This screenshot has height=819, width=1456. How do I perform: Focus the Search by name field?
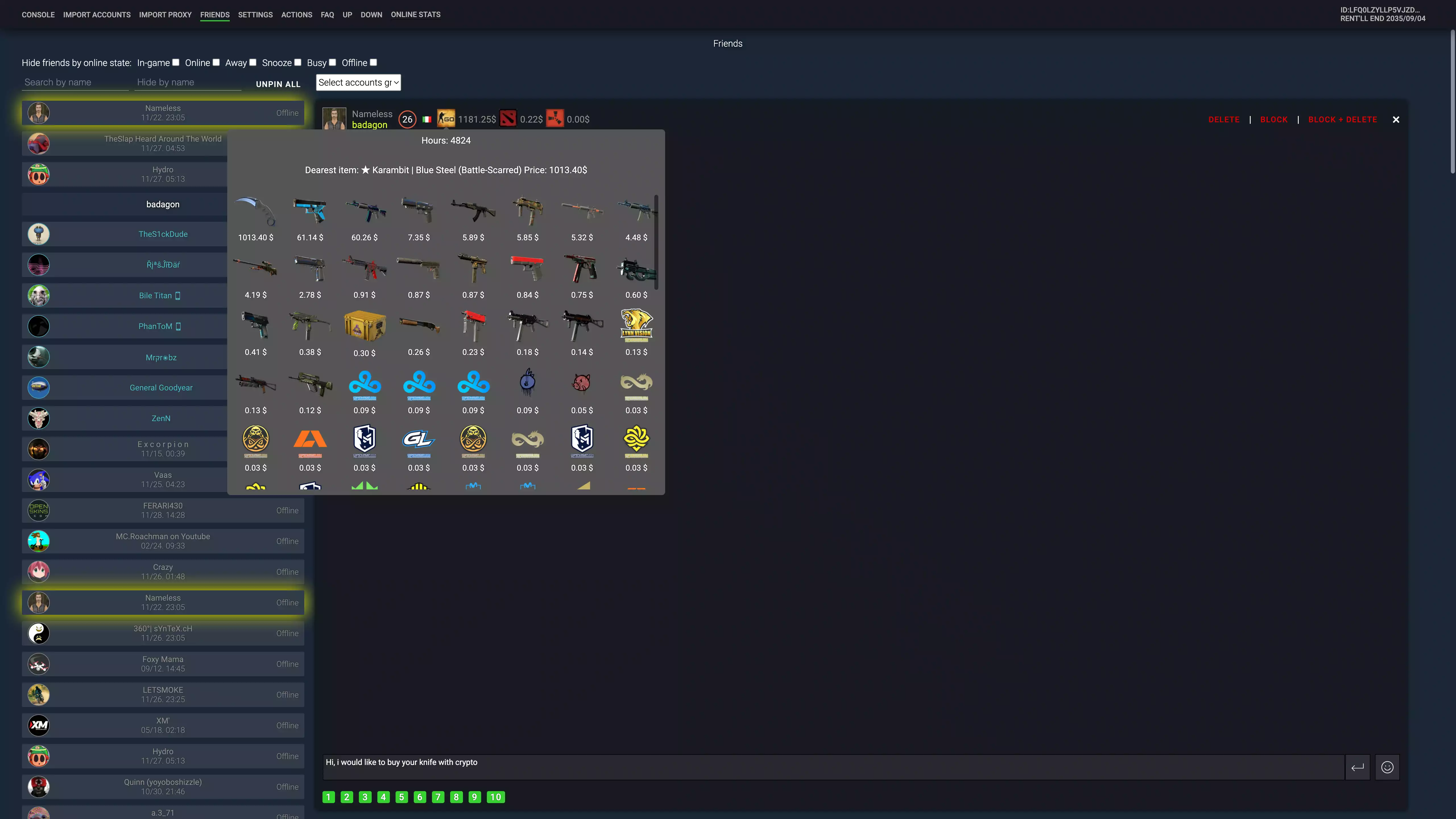75,82
